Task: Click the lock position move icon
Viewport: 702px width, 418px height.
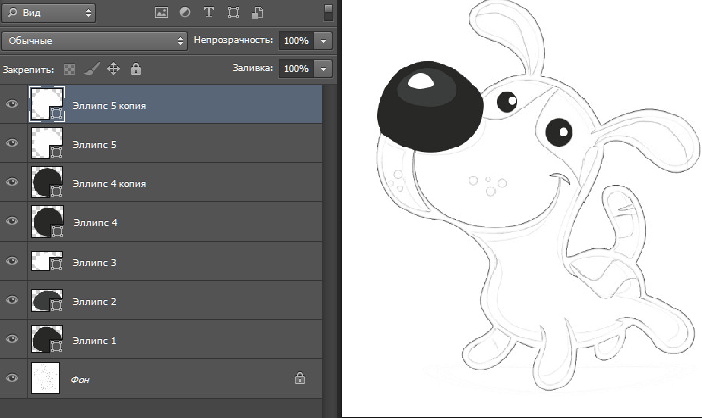Action: pyautogui.click(x=113, y=70)
